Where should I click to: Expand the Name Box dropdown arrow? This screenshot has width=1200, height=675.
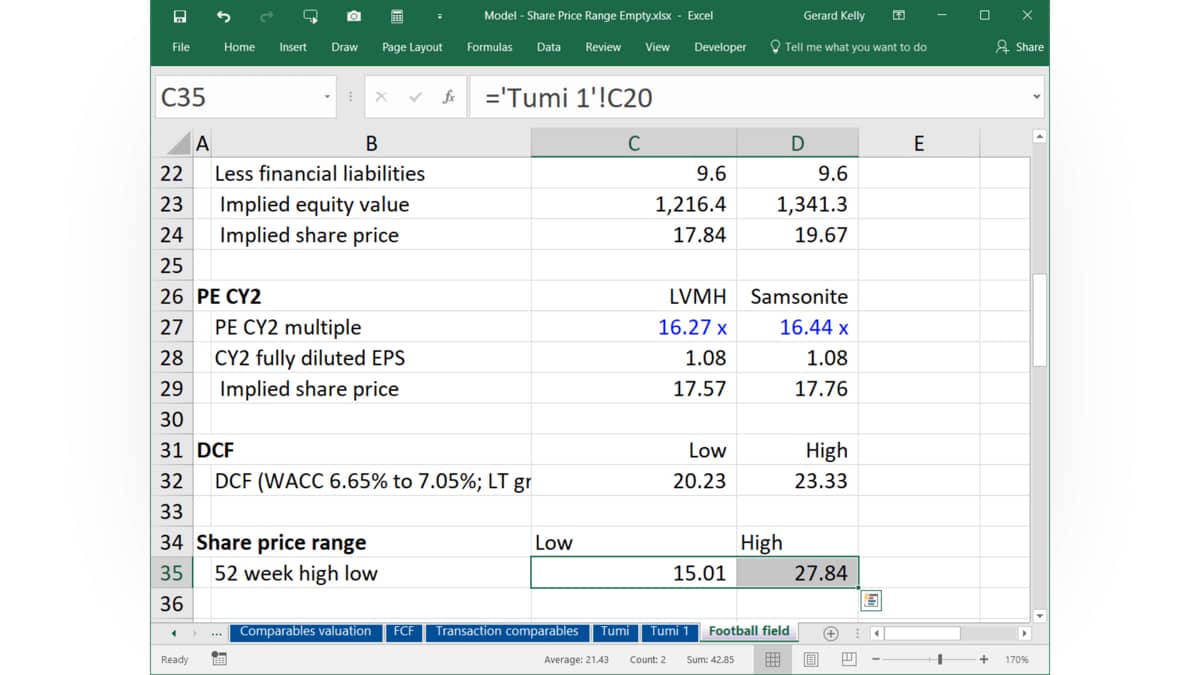pyautogui.click(x=327, y=97)
